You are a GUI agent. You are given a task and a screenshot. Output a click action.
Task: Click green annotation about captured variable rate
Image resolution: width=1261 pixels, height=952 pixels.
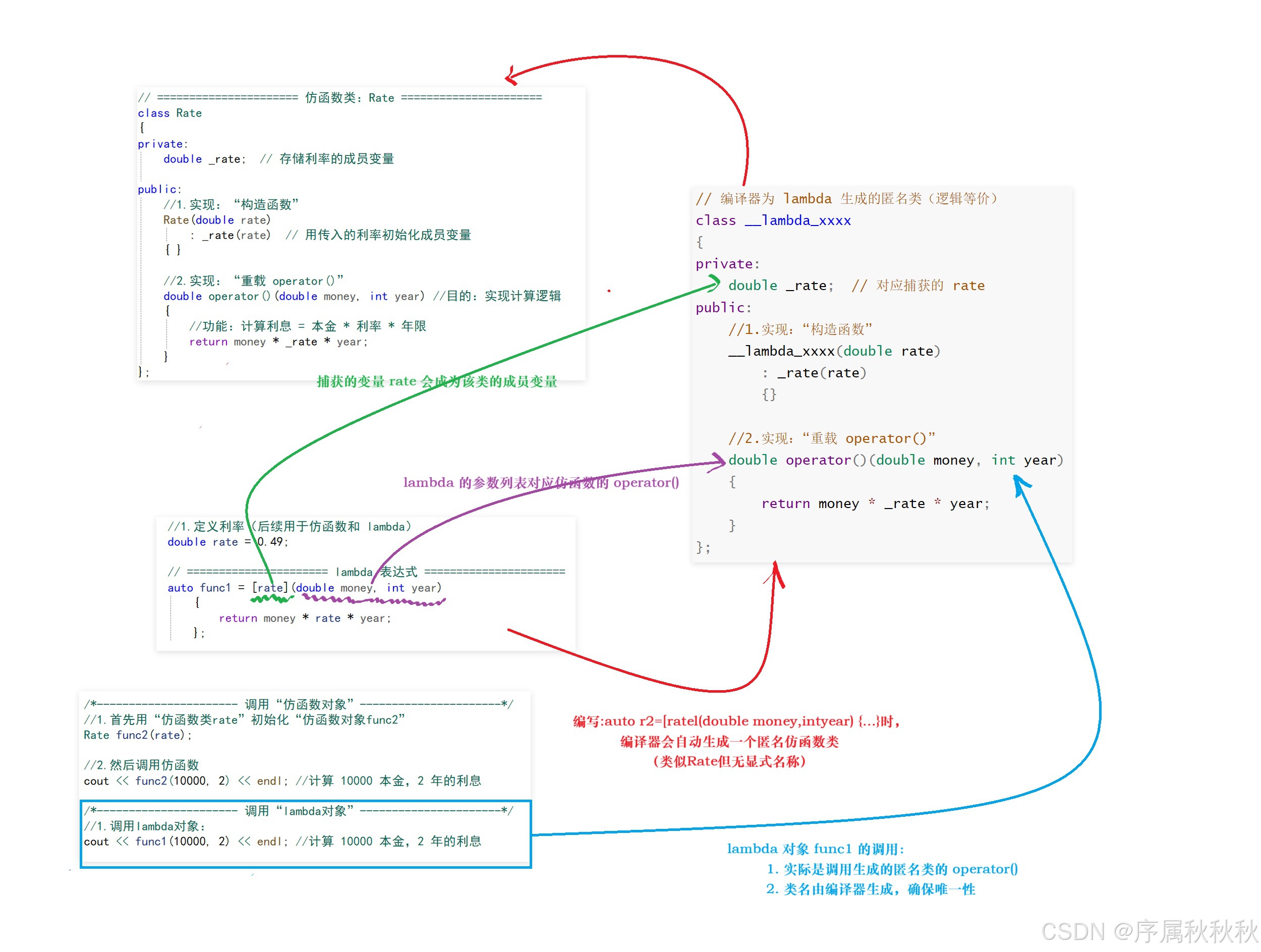437,381
